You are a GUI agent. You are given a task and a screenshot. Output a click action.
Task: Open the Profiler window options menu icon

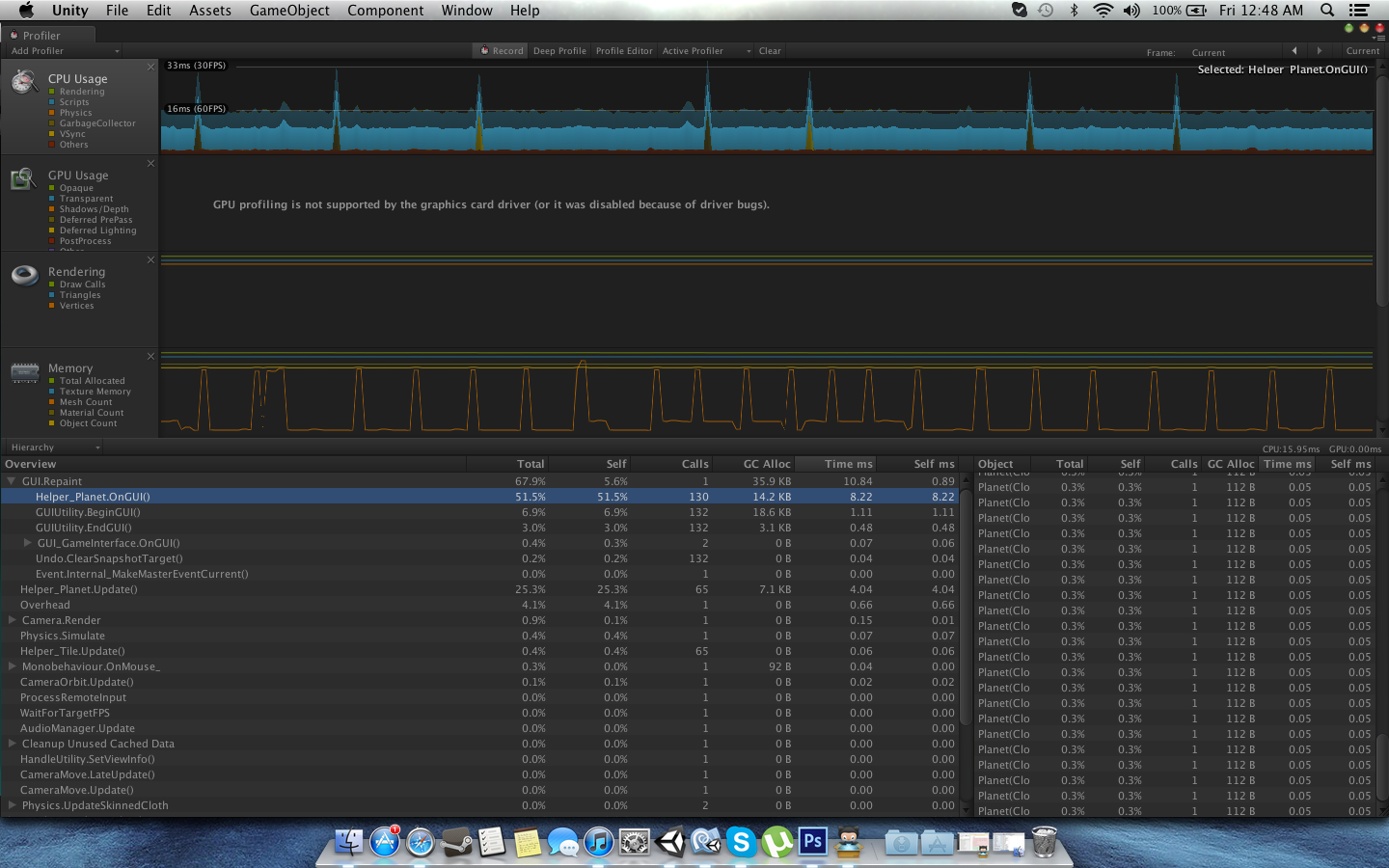(x=1378, y=37)
